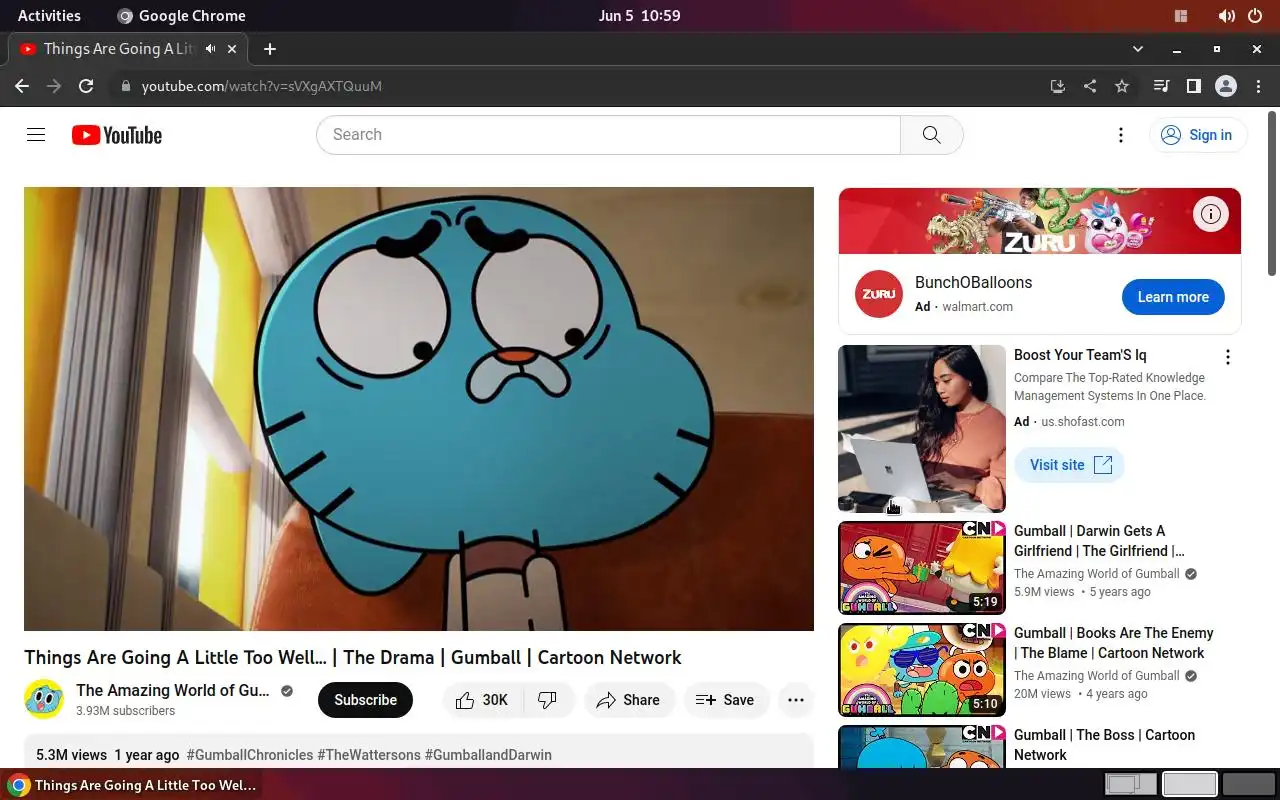Click the taskbar entry 'Things Are Going A Little Too Wel...'
This screenshot has height=800, width=1280.
[x=133, y=785]
